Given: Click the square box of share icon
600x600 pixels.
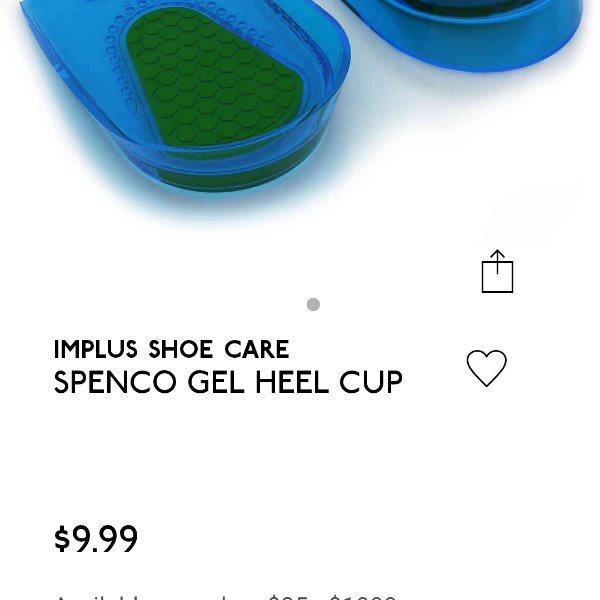Looking at the screenshot, I should (497, 277).
